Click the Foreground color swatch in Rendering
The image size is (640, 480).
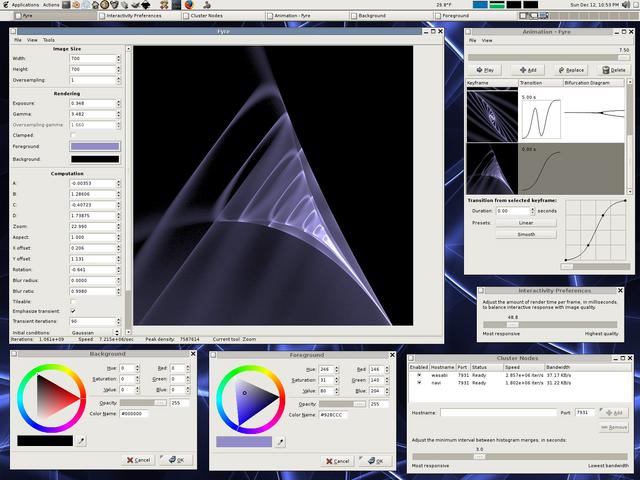pos(93,147)
